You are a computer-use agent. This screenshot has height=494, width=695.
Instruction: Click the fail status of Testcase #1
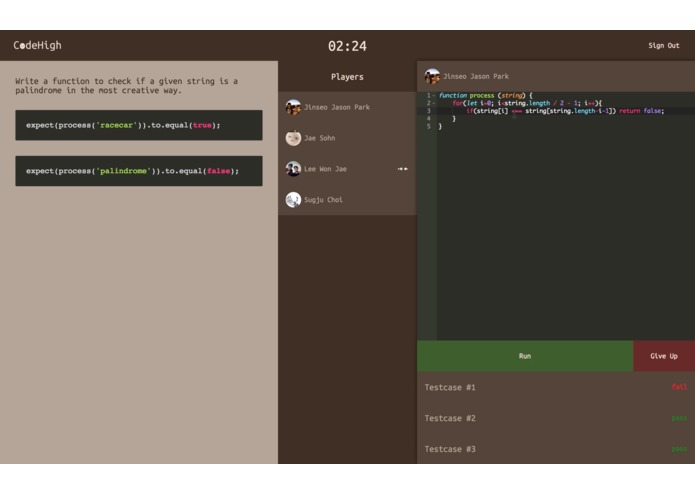[679, 387]
